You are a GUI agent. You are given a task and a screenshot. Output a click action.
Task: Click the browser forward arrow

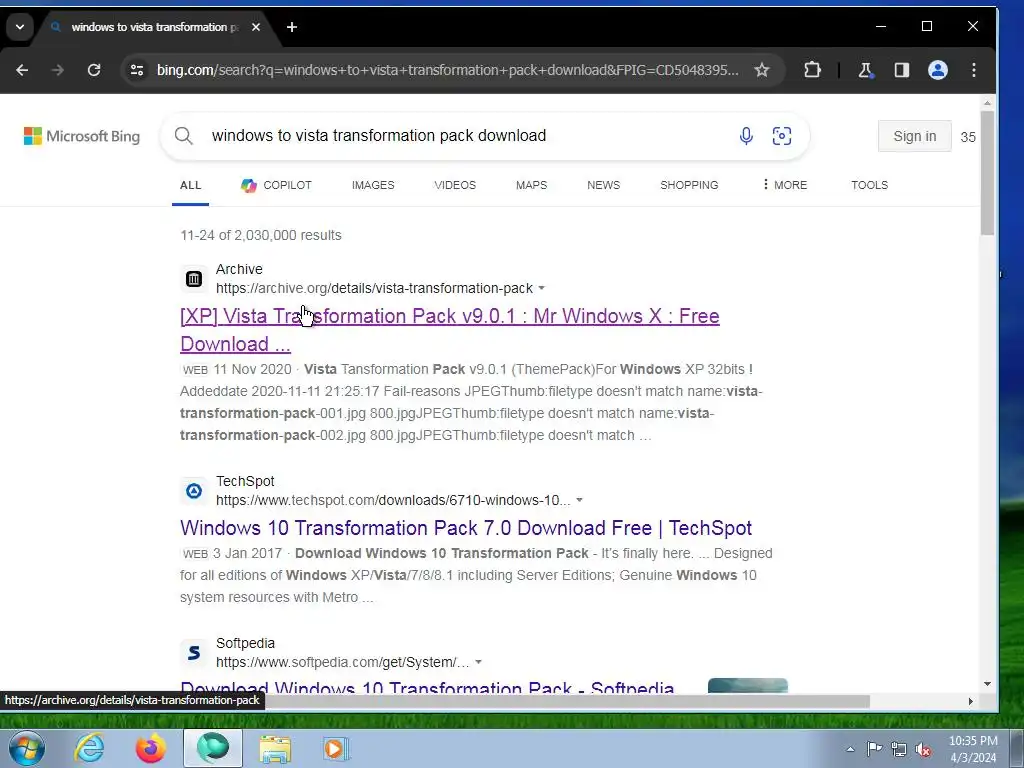click(x=57, y=70)
